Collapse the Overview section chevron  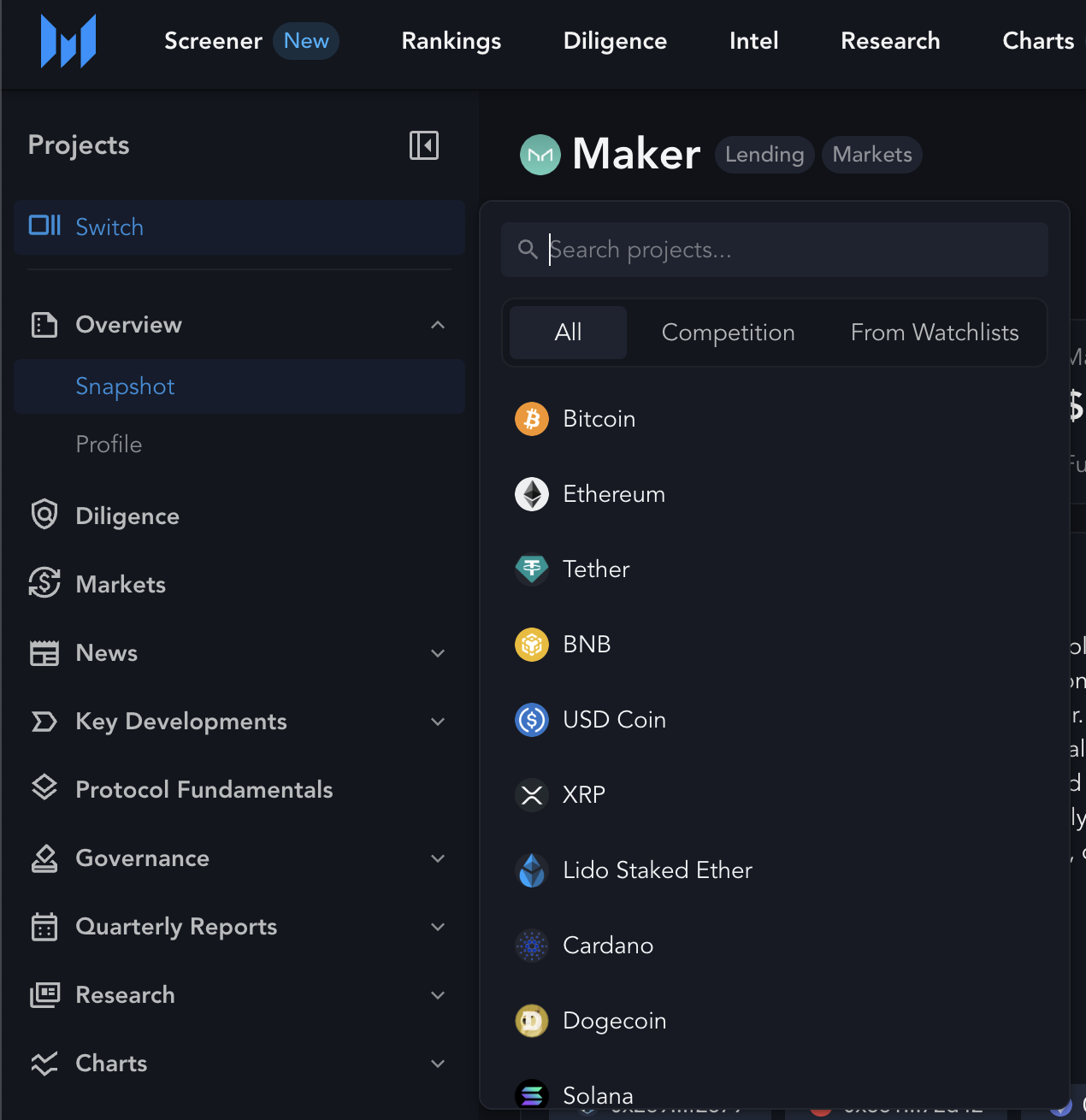pos(438,325)
